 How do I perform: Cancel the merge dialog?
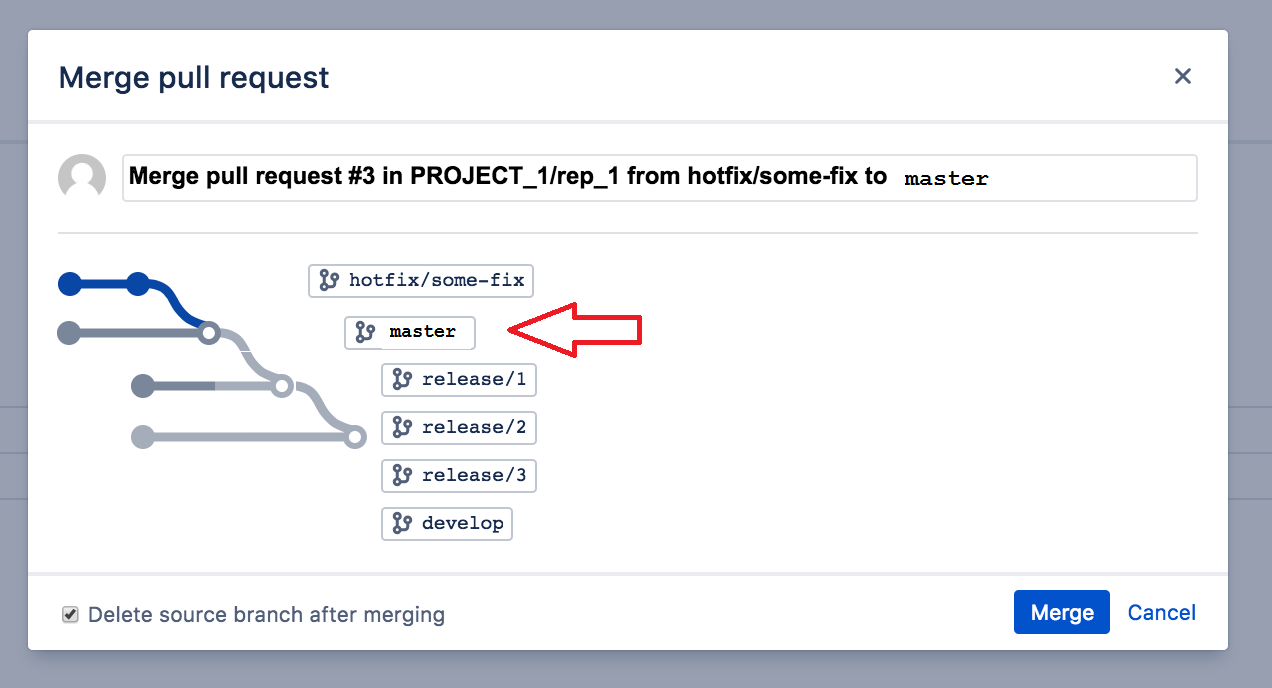point(1162,612)
